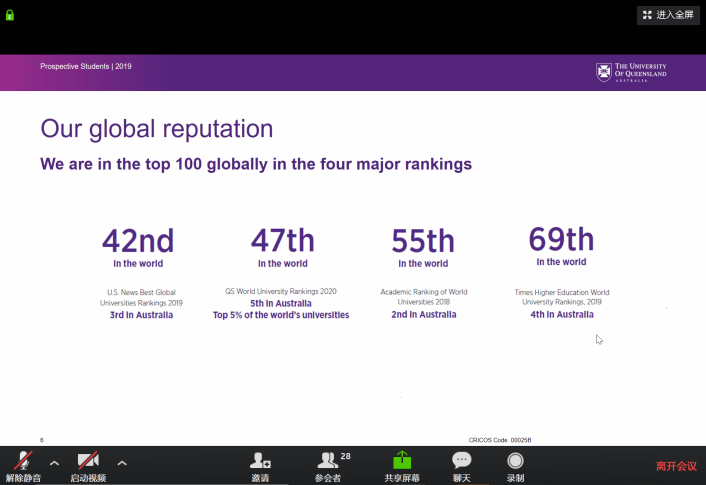Viewport: 706px width, 485px height.
Task: Click "2nd in Australia" text
Action: point(424,314)
